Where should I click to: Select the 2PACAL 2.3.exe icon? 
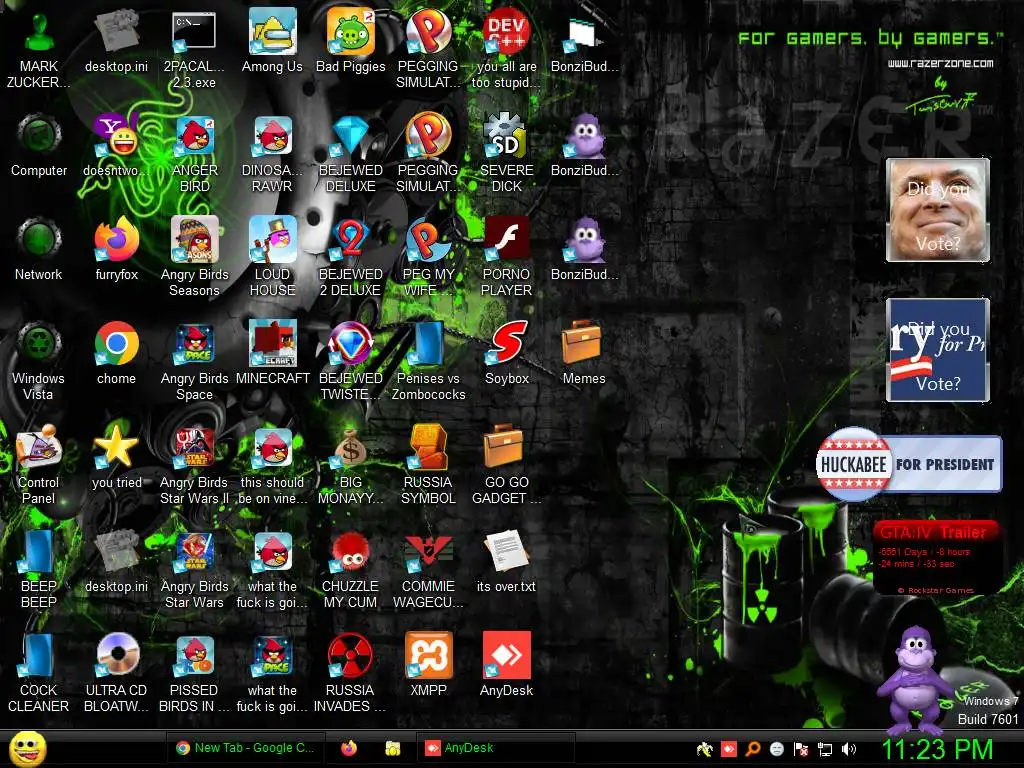coord(194,49)
